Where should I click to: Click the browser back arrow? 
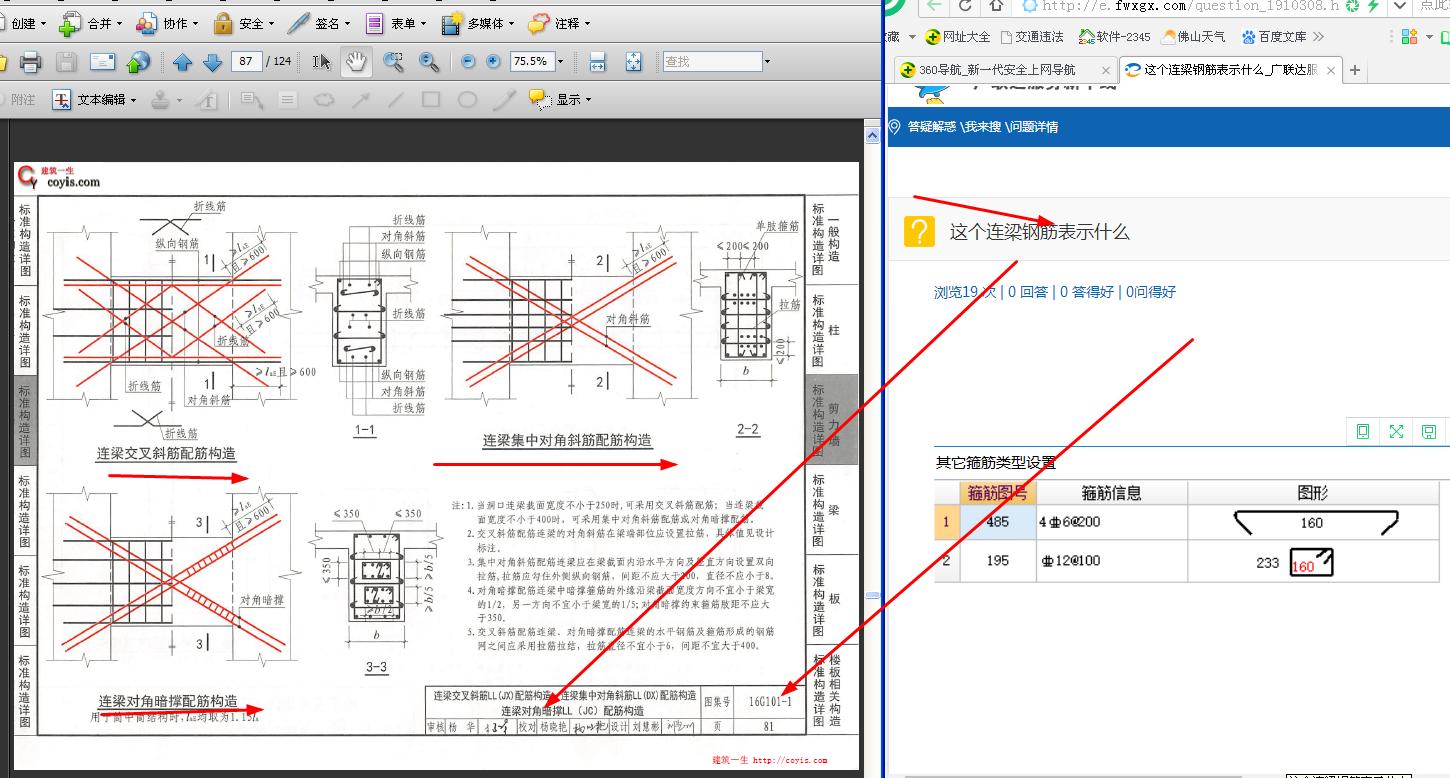coord(933,6)
